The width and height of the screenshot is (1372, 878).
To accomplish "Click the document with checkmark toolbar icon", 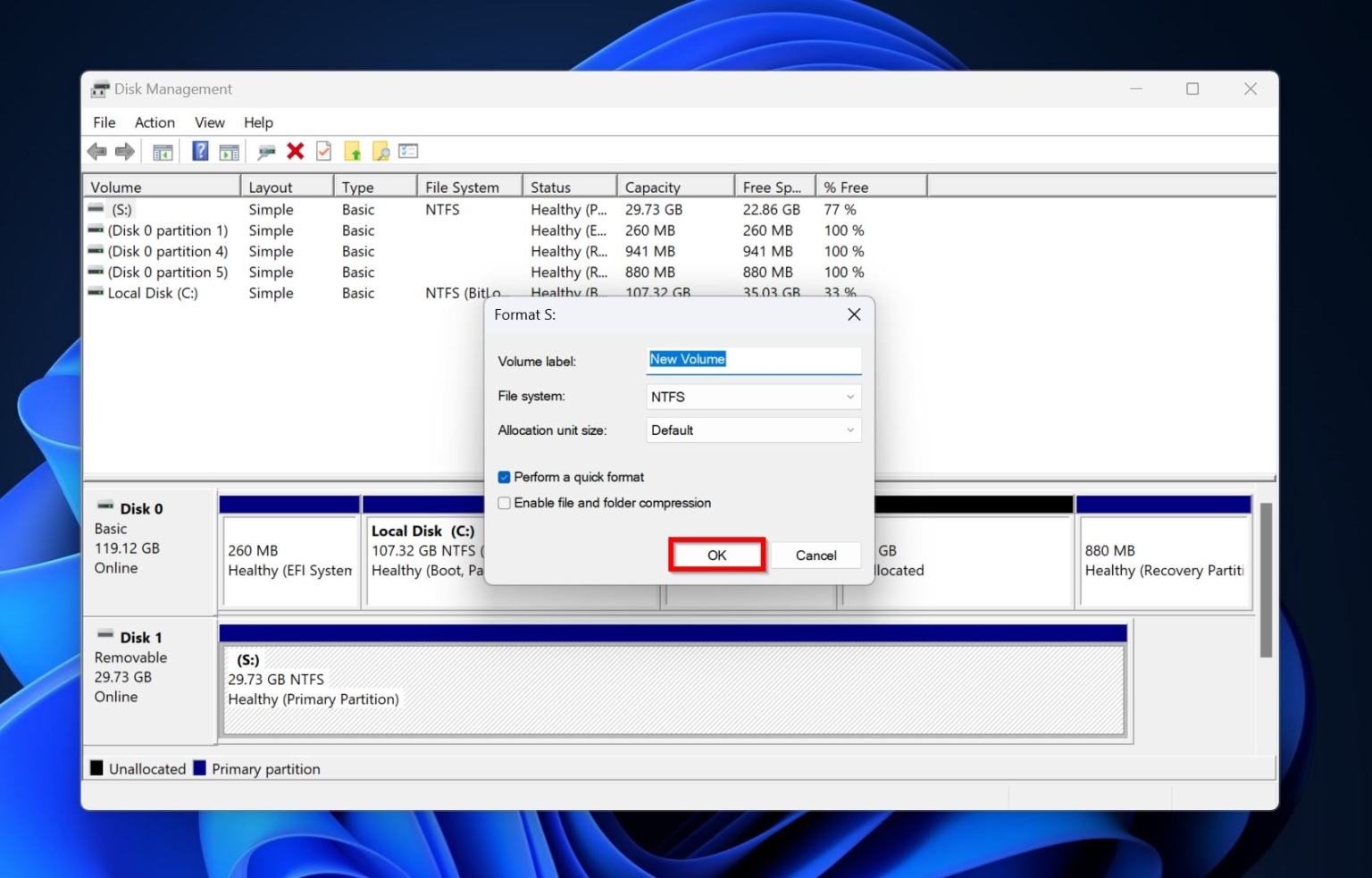I will point(323,151).
